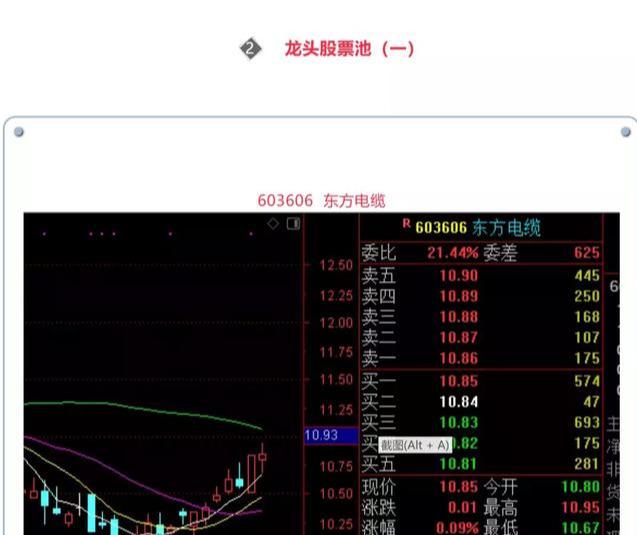Select 买五 price 10.81
Viewport: 637px width, 535px height.
(459, 464)
